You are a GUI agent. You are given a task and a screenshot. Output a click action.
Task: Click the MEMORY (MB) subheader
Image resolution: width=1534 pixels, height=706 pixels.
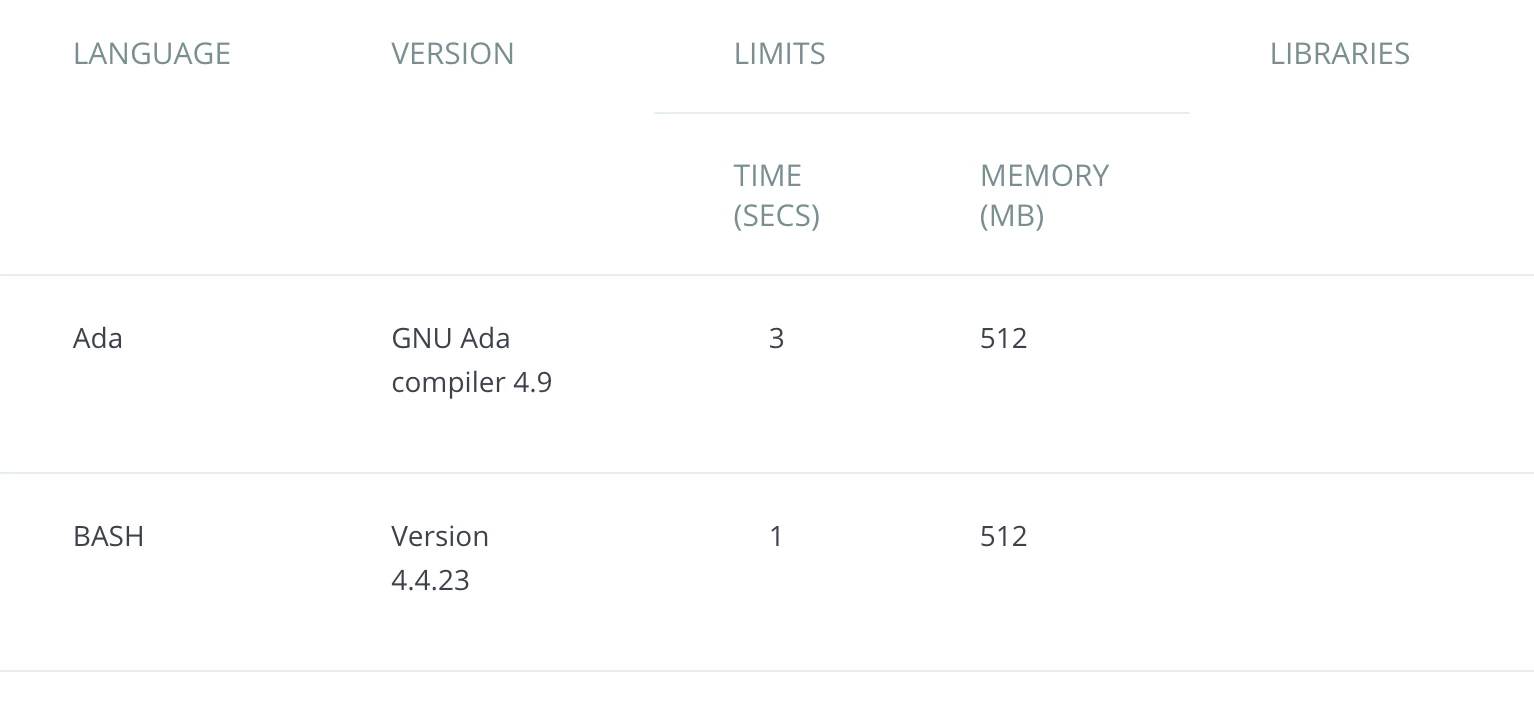1044,195
